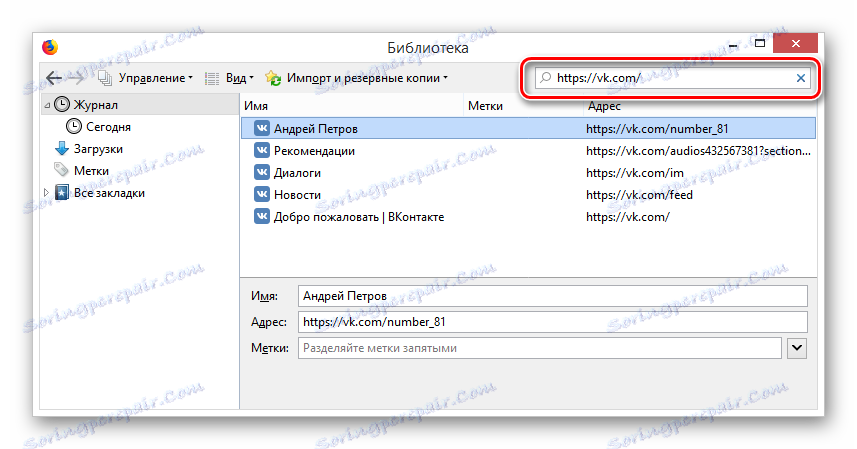Open Импорт и резервные копии menu
This screenshot has width=857, height=449.
(x=367, y=78)
